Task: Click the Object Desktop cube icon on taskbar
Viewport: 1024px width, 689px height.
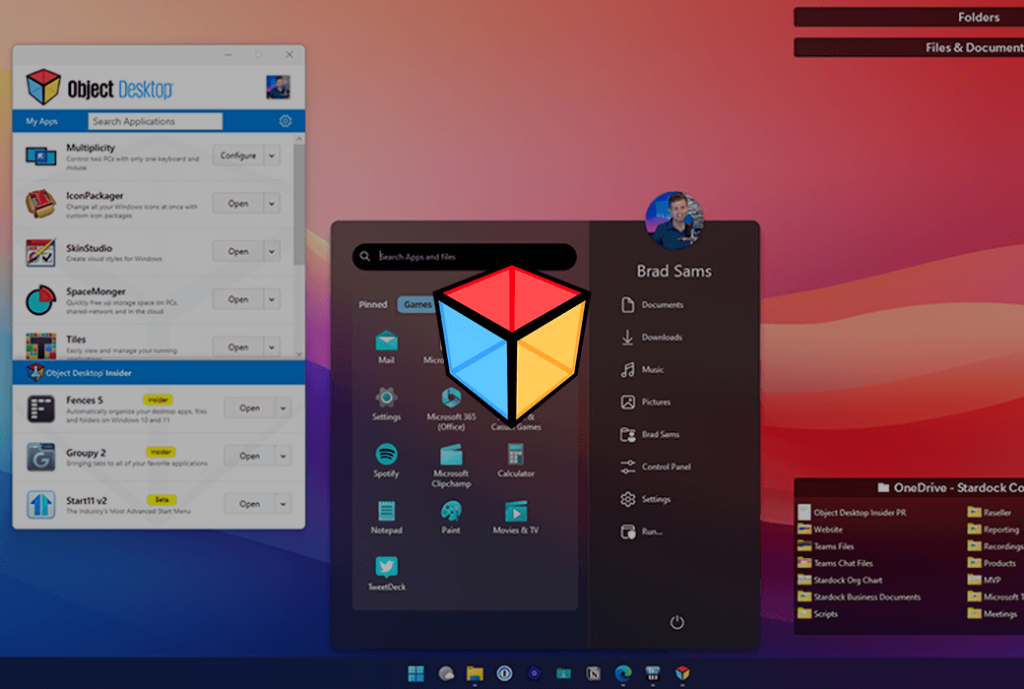Action: [682, 673]
